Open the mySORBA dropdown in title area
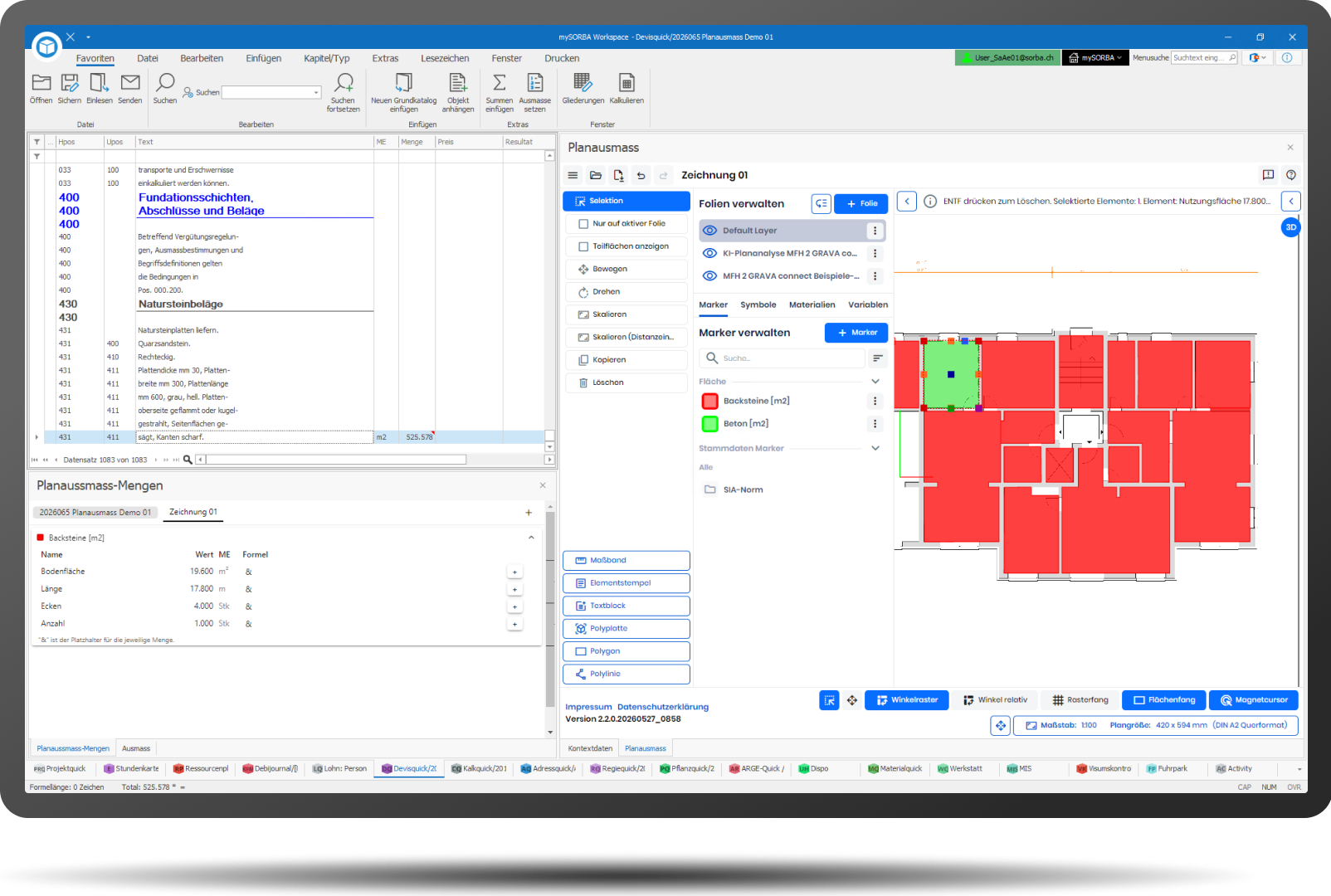Screen dimensions: 1331x896 [1095, 58]
